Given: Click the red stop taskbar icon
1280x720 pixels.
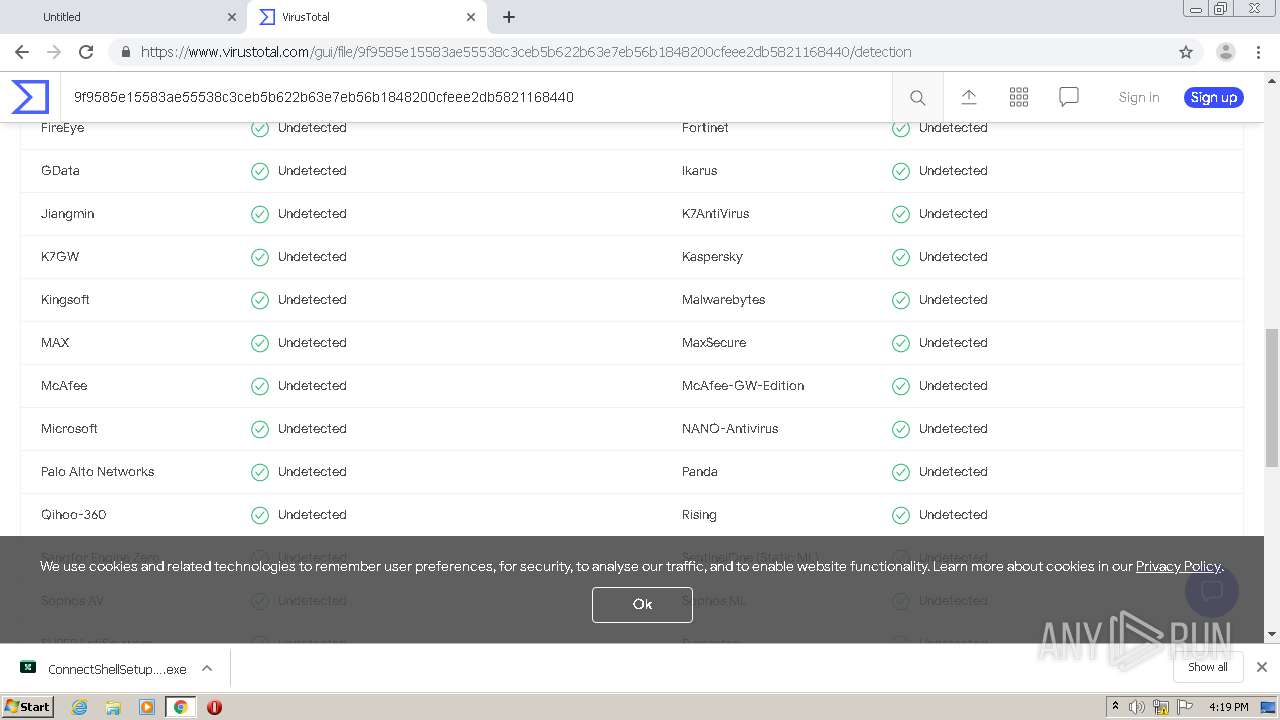Looking at the screenshot, I should [214, 707].
